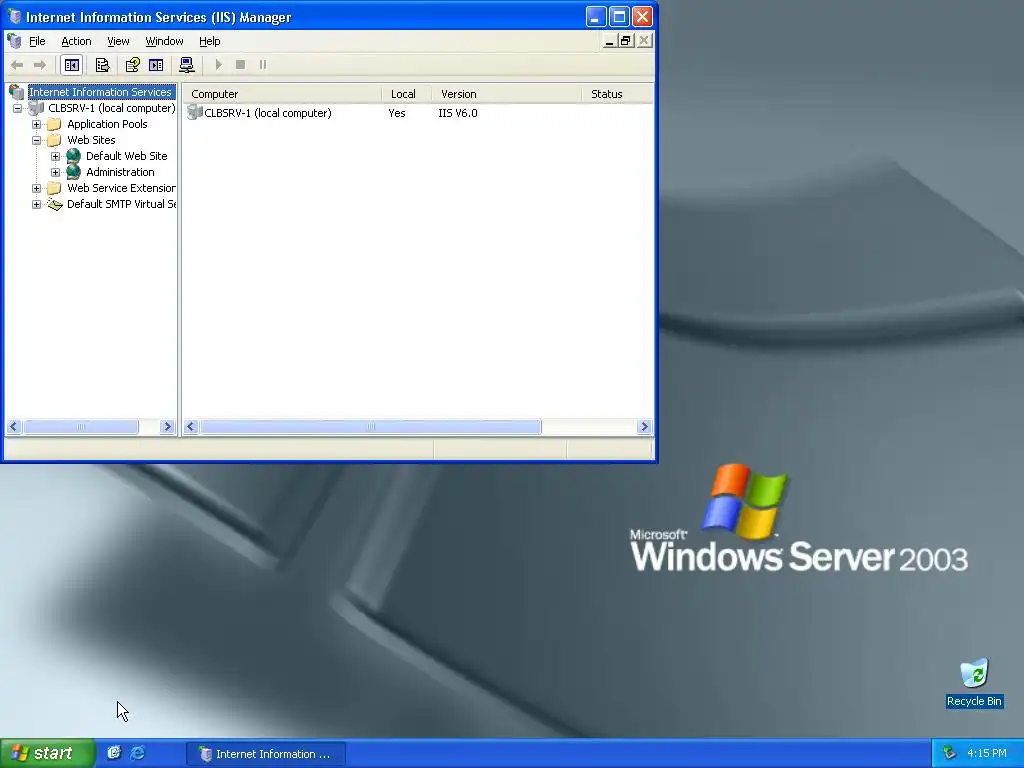
Task: Select the Web Service Extensions folder
Action: (121, 188)
